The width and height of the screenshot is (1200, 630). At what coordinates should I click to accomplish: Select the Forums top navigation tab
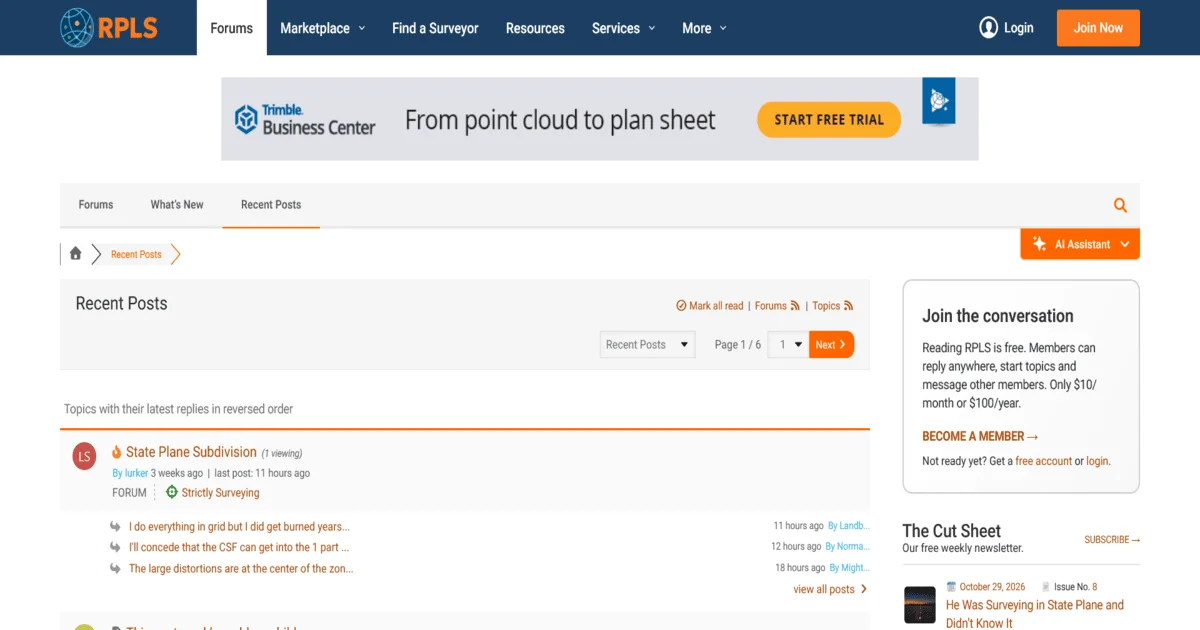(x=232, y=28)
